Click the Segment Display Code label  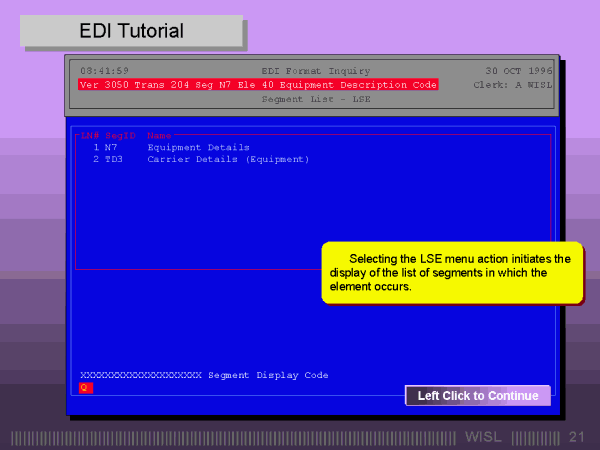(x=268, y=375)
